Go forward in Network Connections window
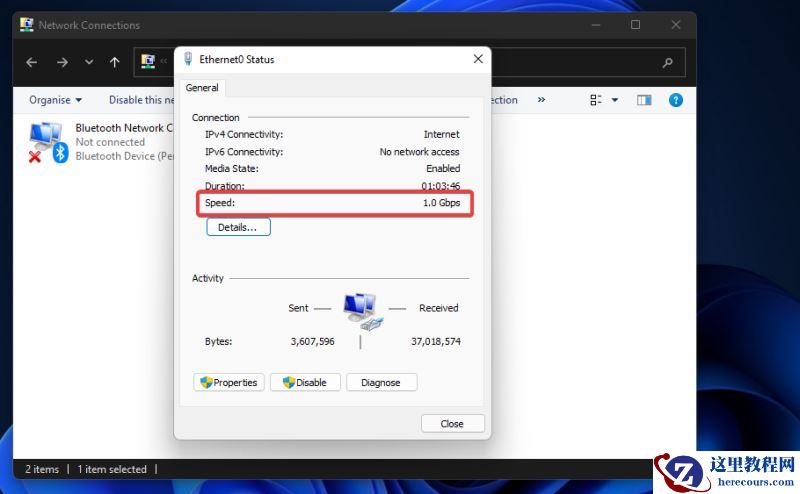This screenshot has height=494, width=800. click(62, 62)
